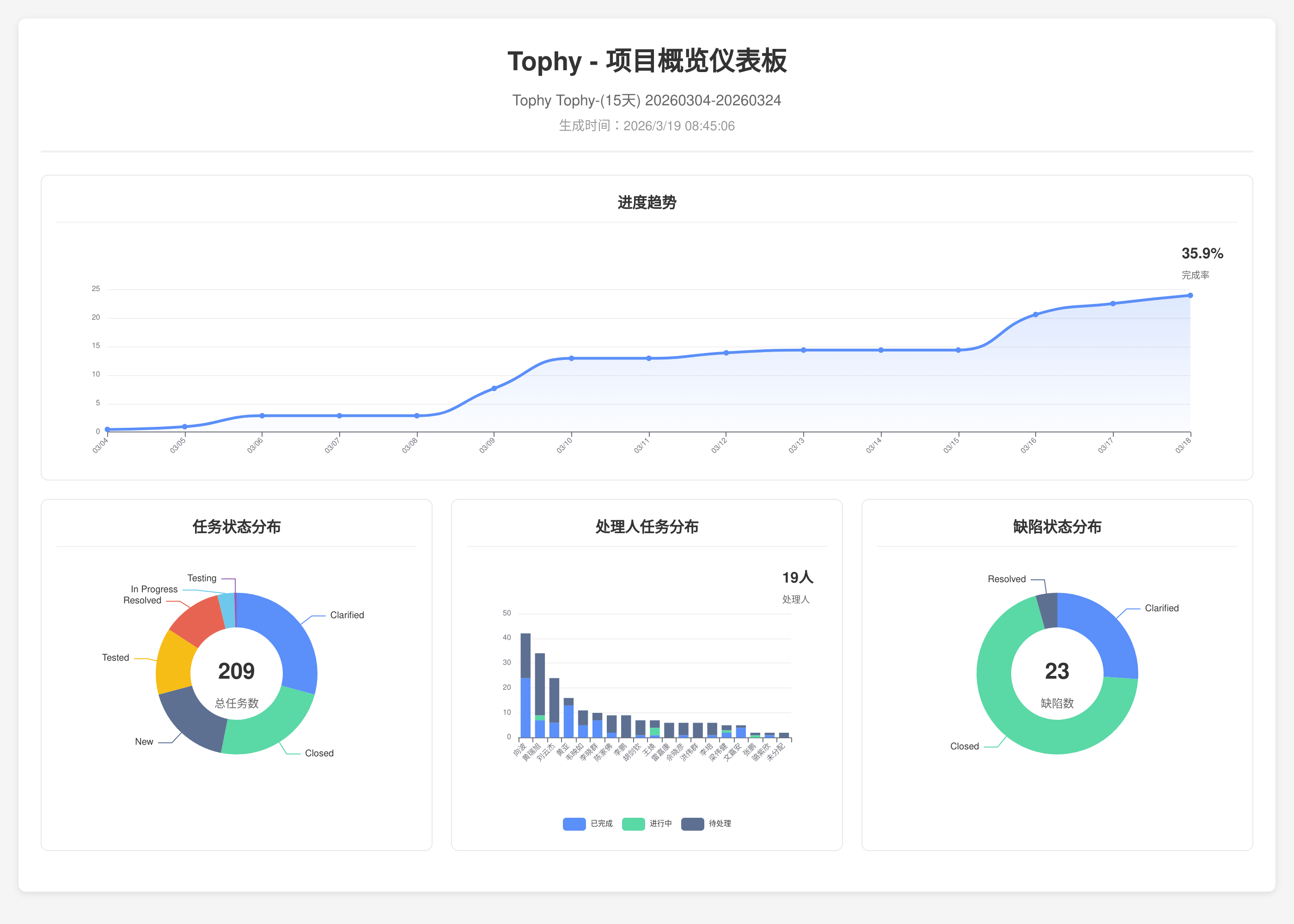This screenshot has height=924, width=1294.
Task: Toggle the 已完成 legend series
Action: (x=574, y=824)
